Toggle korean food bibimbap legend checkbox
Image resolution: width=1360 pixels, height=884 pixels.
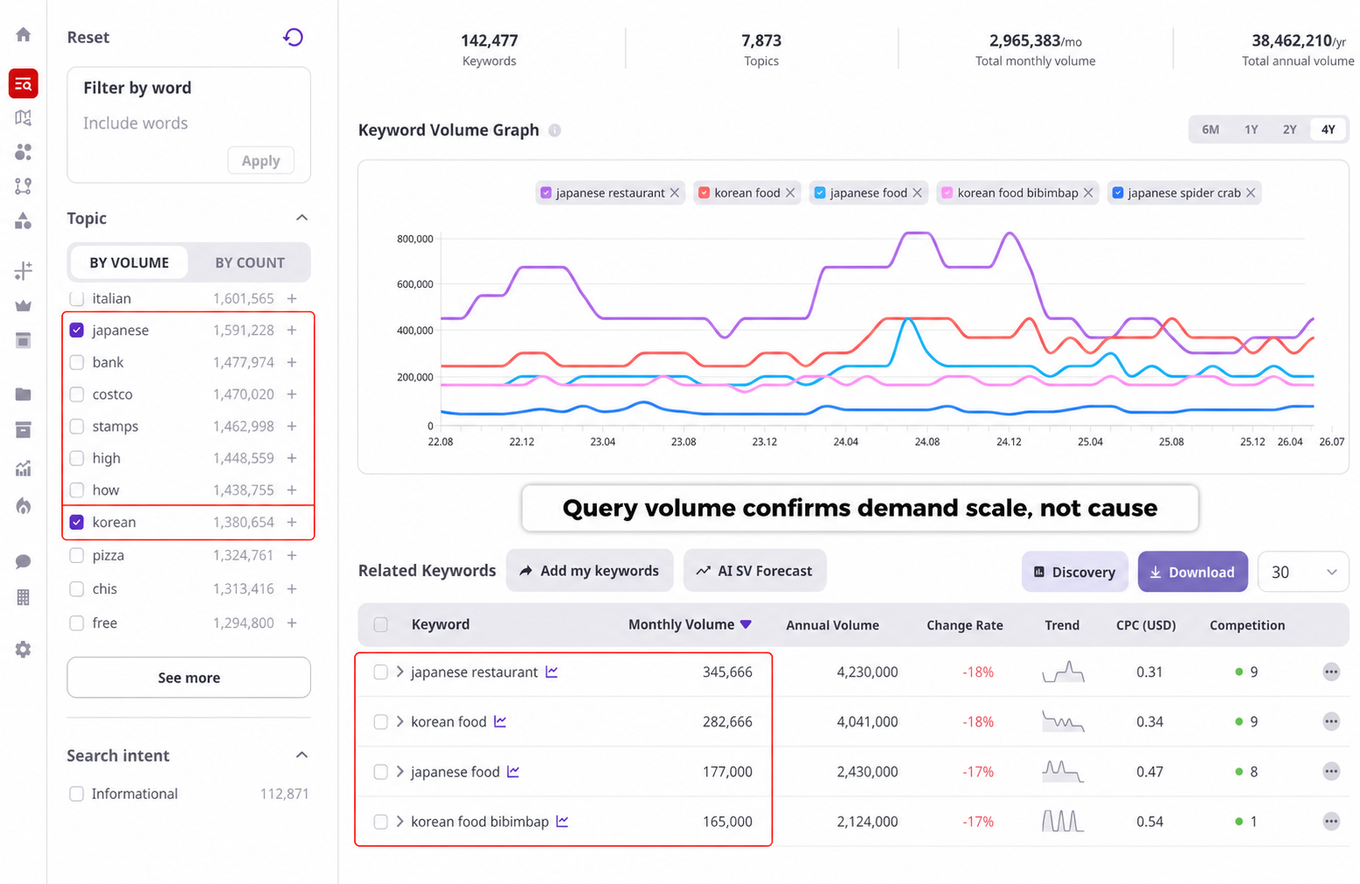coord(947,193)
